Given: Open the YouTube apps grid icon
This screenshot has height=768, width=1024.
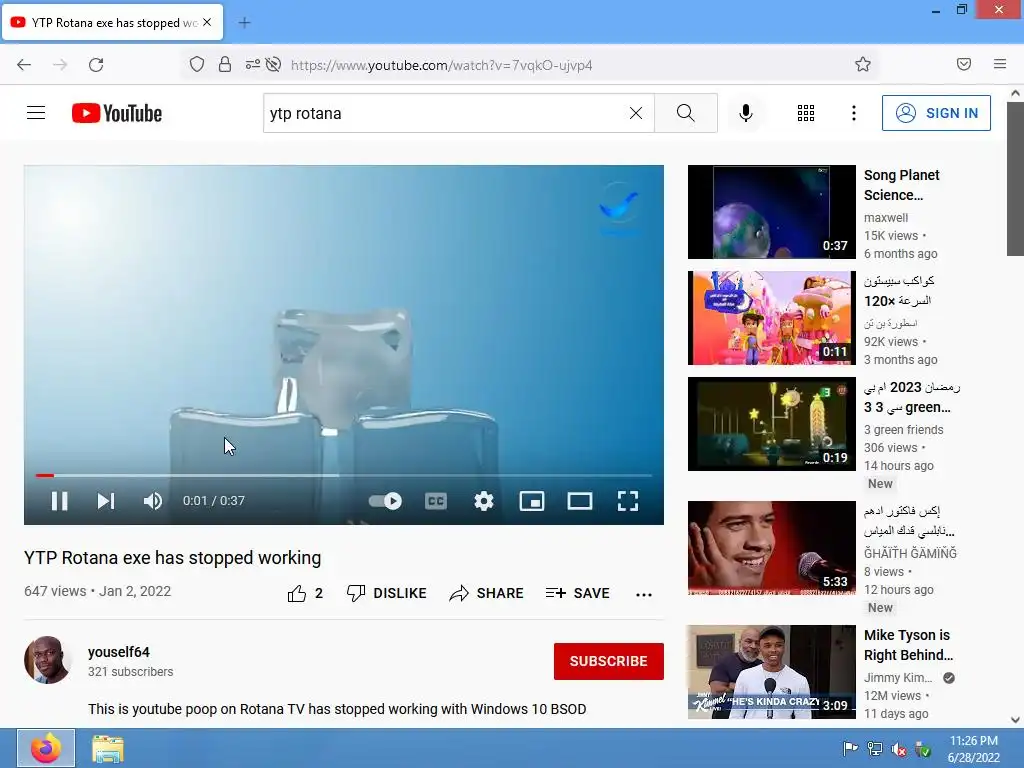Looking at the screenshot, I should pyautogui.click(x=806, y=113).
